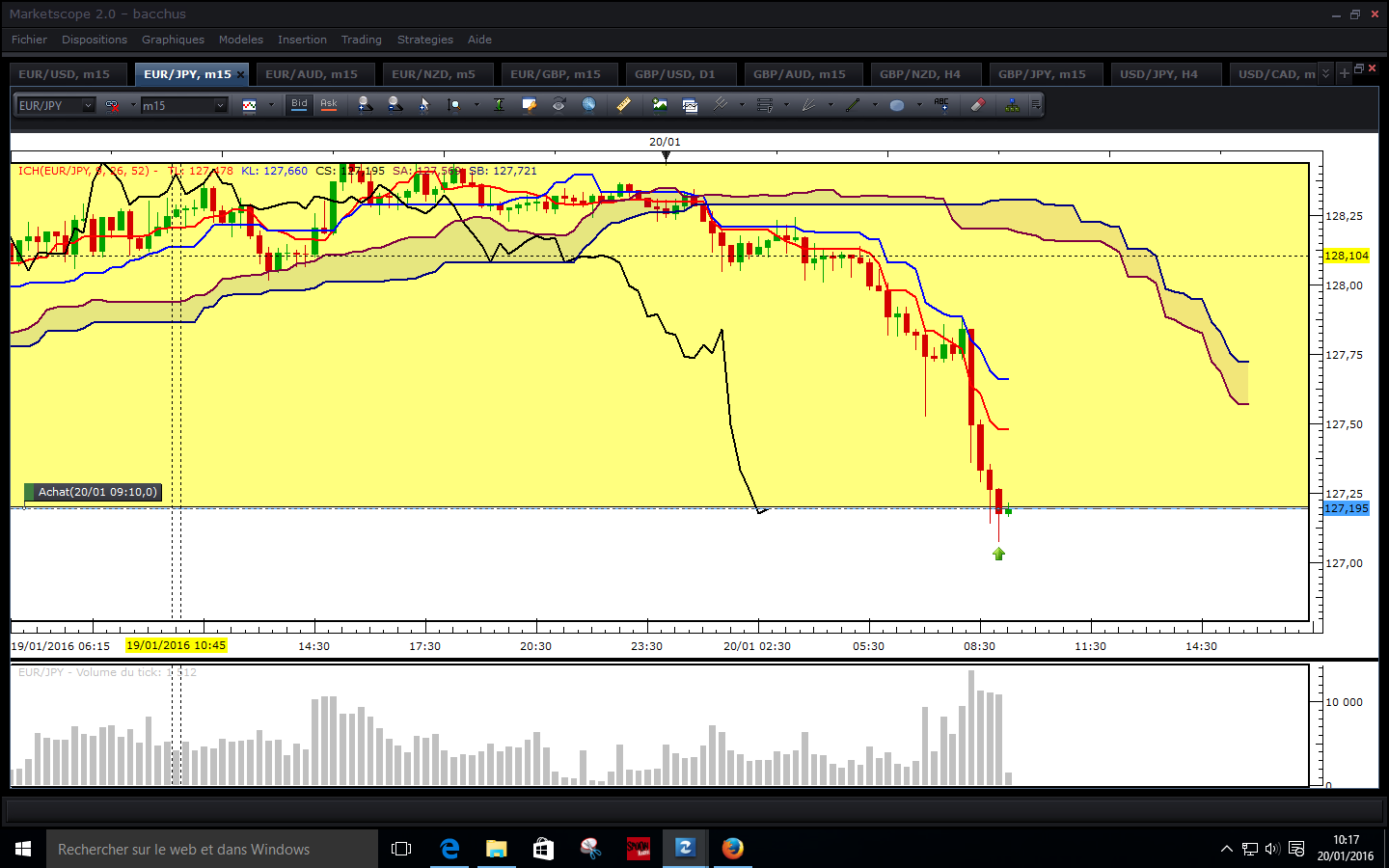Select the ABC text label tool
This screenshot has width=1389, height=868.
coord(941,104)
